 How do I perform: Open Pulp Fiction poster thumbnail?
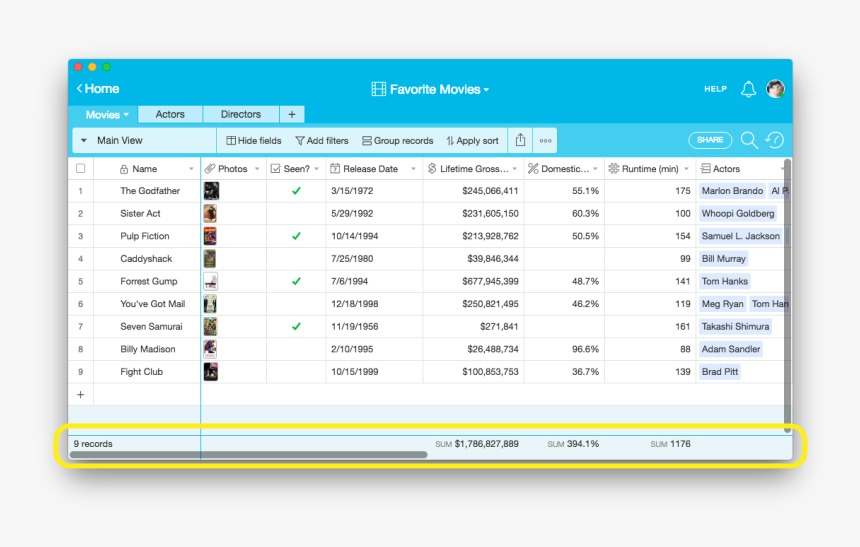coord(210,236)
